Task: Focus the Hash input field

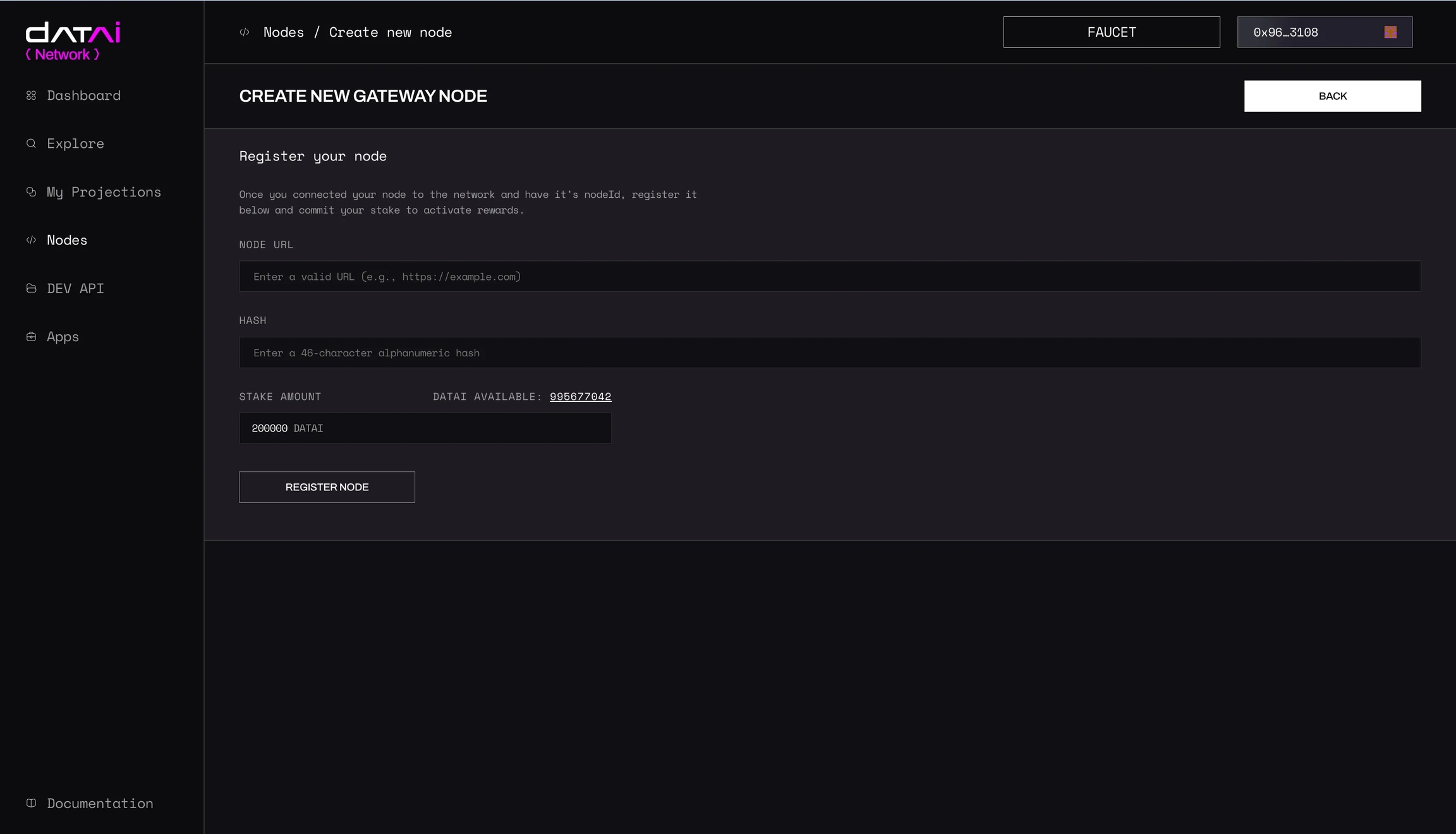Action: click(829, 353)
